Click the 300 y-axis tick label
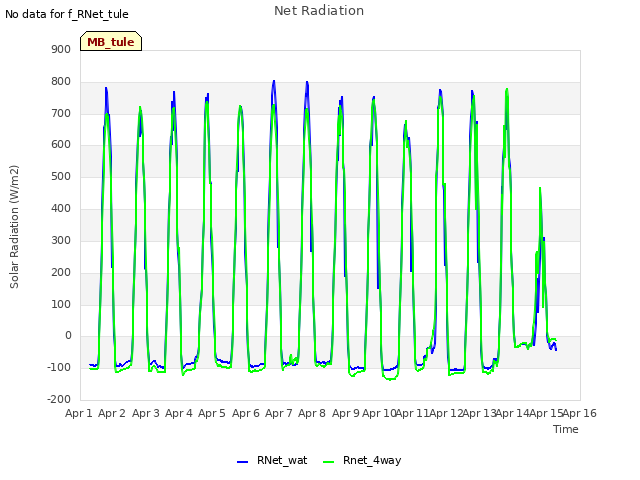The width and height of the screenshot is (640, 480). click(61, 240)
